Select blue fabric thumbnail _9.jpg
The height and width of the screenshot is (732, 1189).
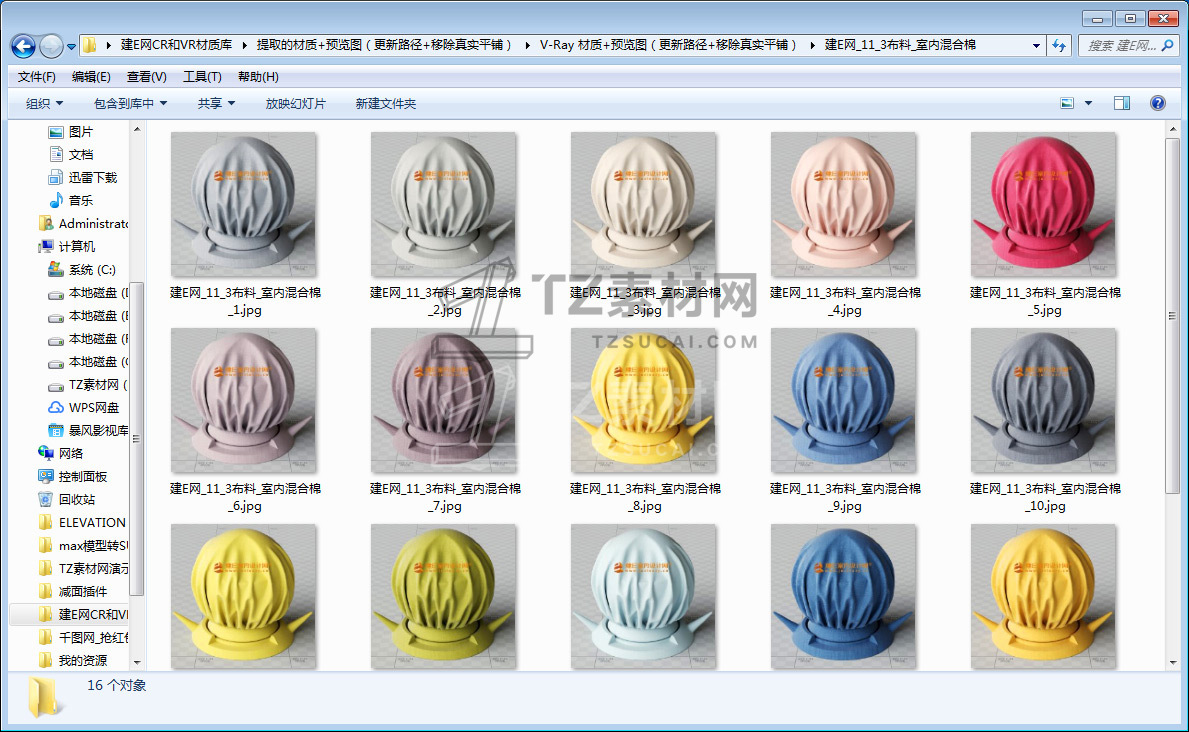pyautogui.click(x=843, y=401)
